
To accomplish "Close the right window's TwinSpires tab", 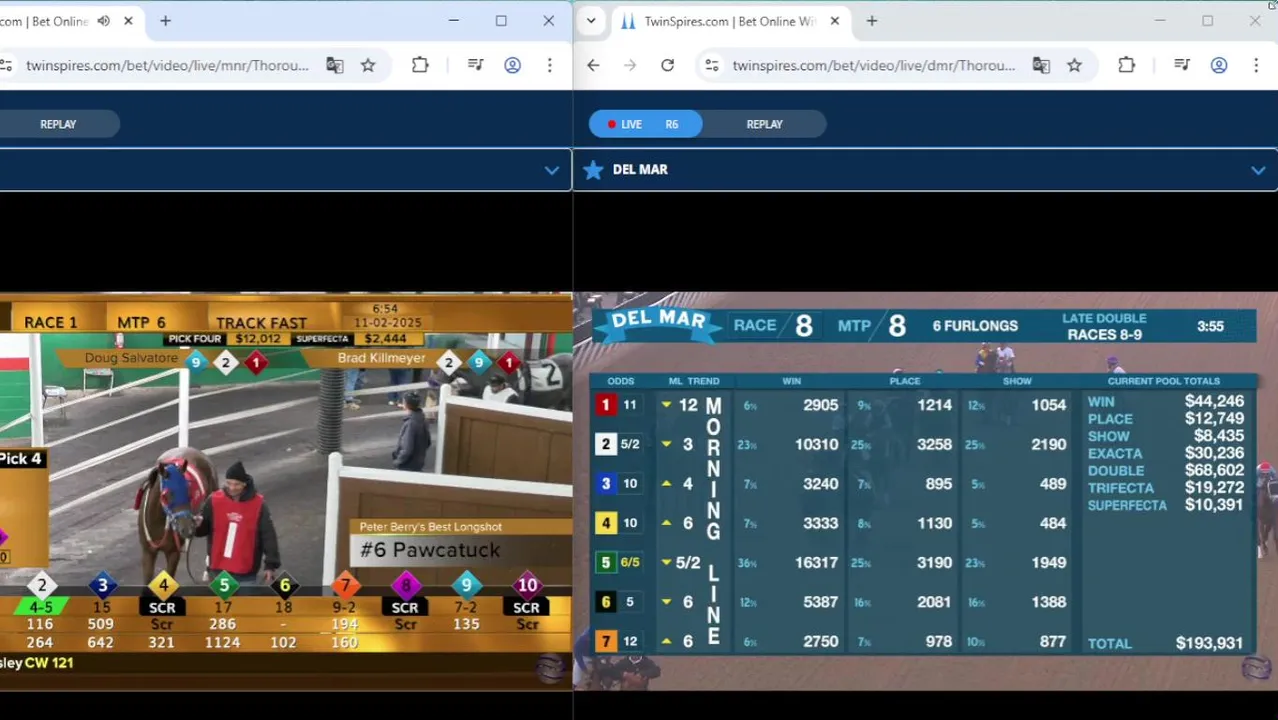I will pyautogui.click(x=835, y=21).
